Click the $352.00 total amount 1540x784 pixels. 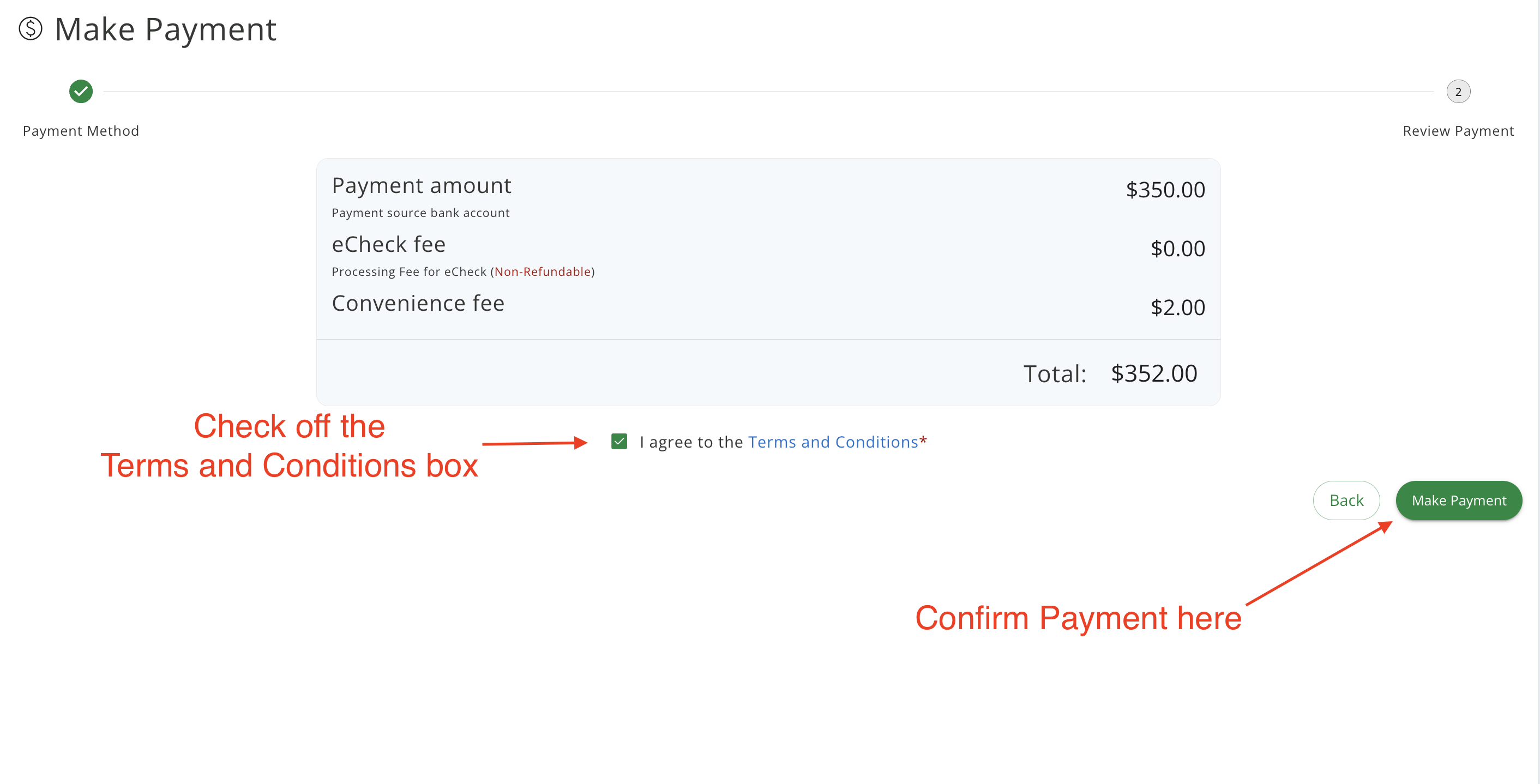point(1153,373)
